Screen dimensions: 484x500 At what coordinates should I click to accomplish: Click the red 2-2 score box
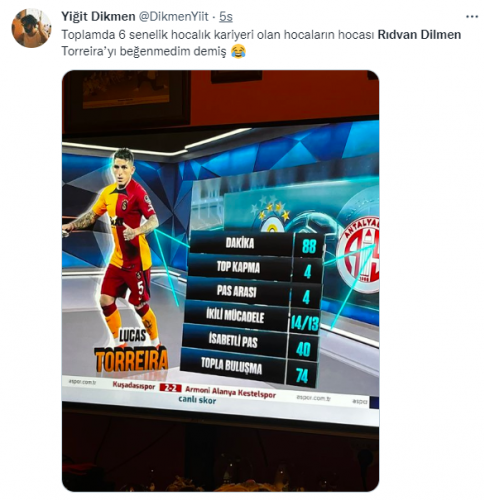point(170,388)
